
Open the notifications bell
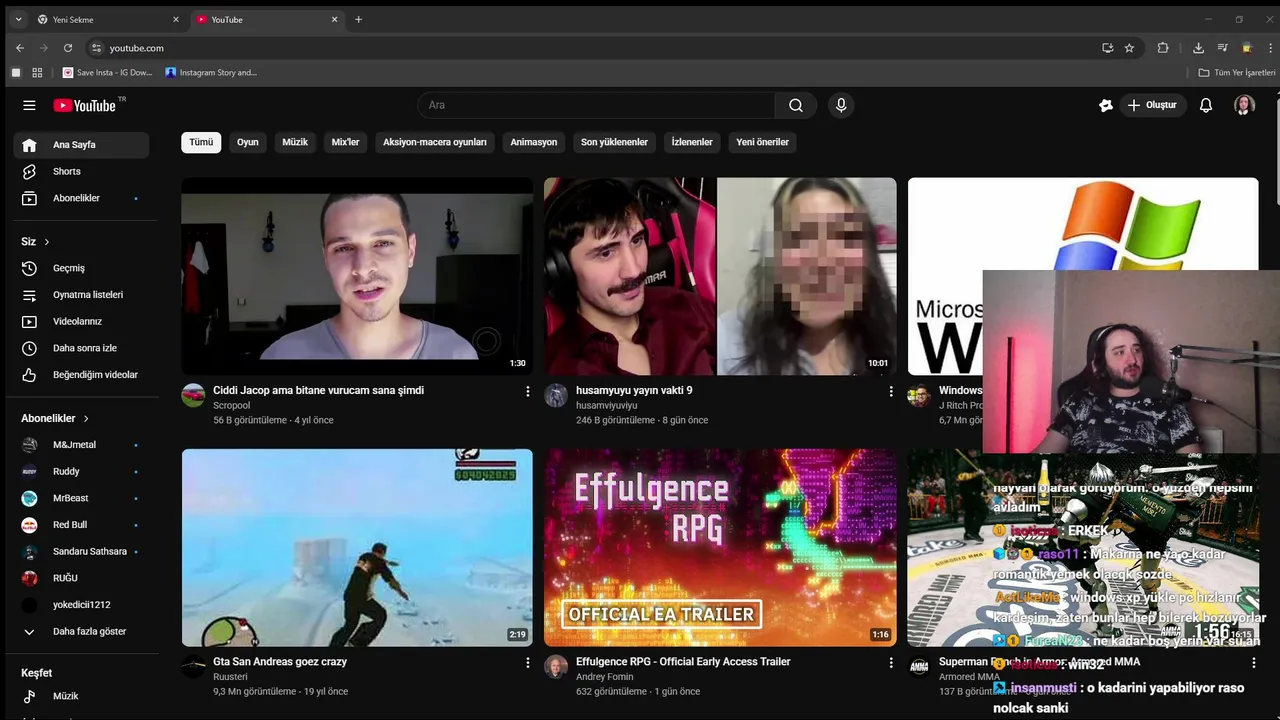(x=1206, y=105)
